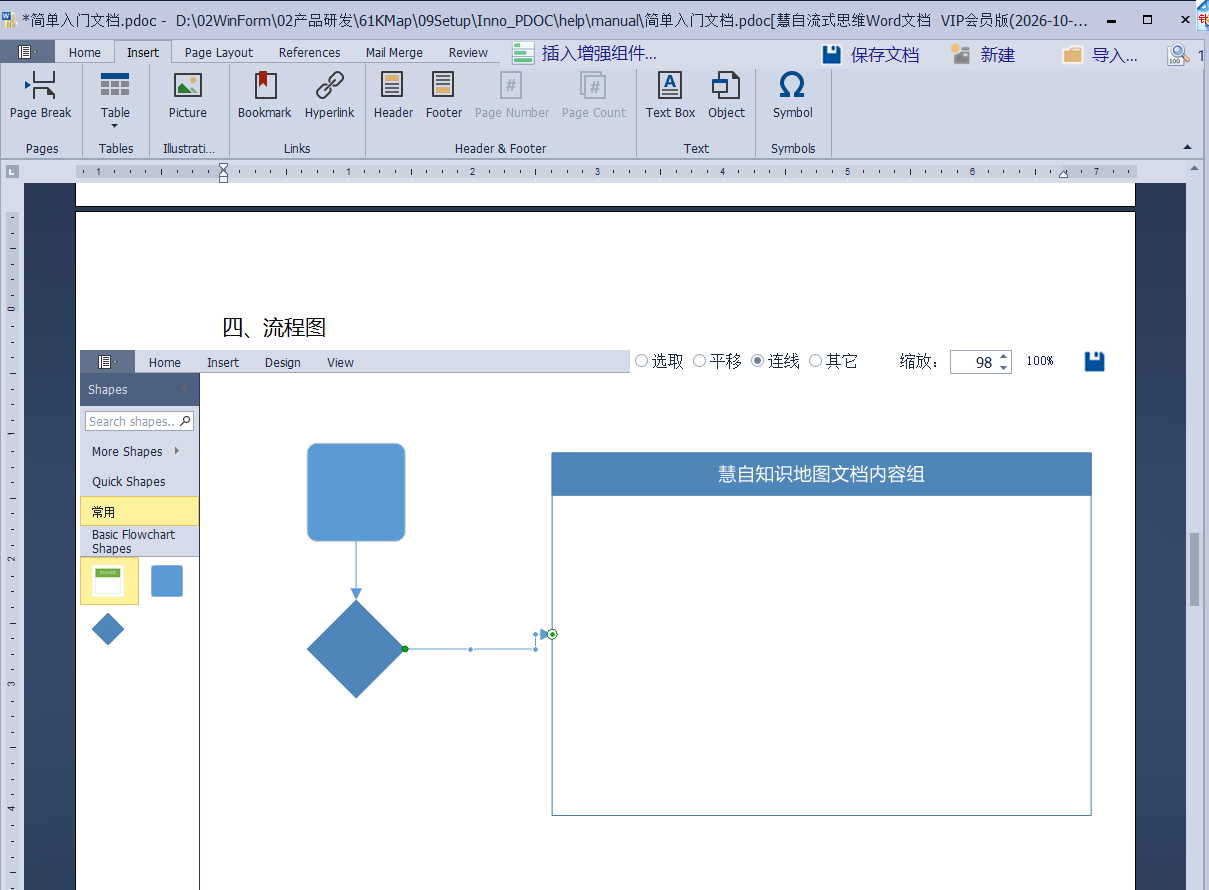This screenshot has height=890, width=1209.
Task: Collapse the ribbon with the arrow
Action: [1188, 147]
